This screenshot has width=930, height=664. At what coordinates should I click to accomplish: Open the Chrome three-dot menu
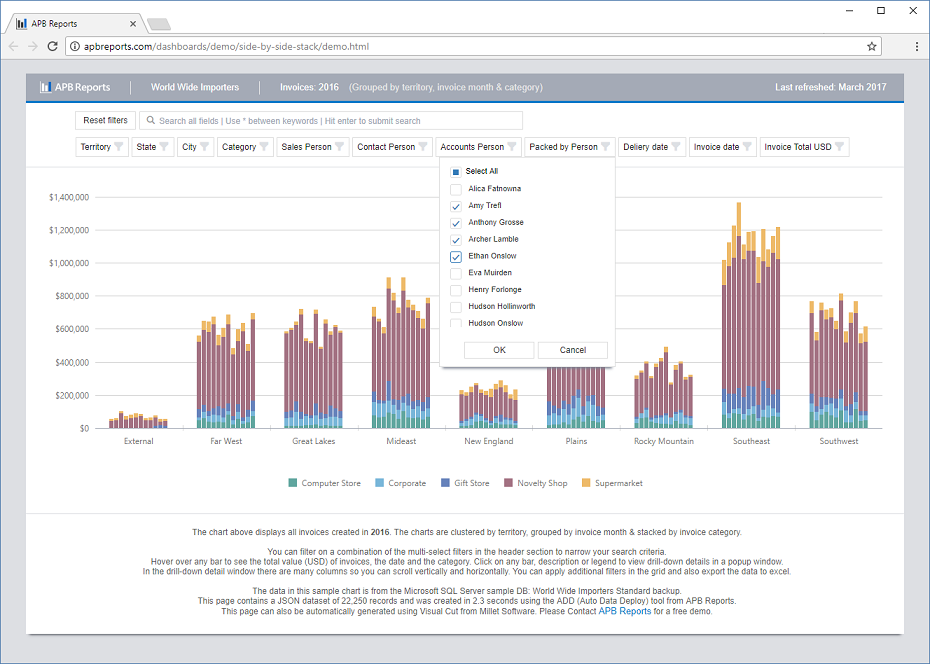click(917, 46)
